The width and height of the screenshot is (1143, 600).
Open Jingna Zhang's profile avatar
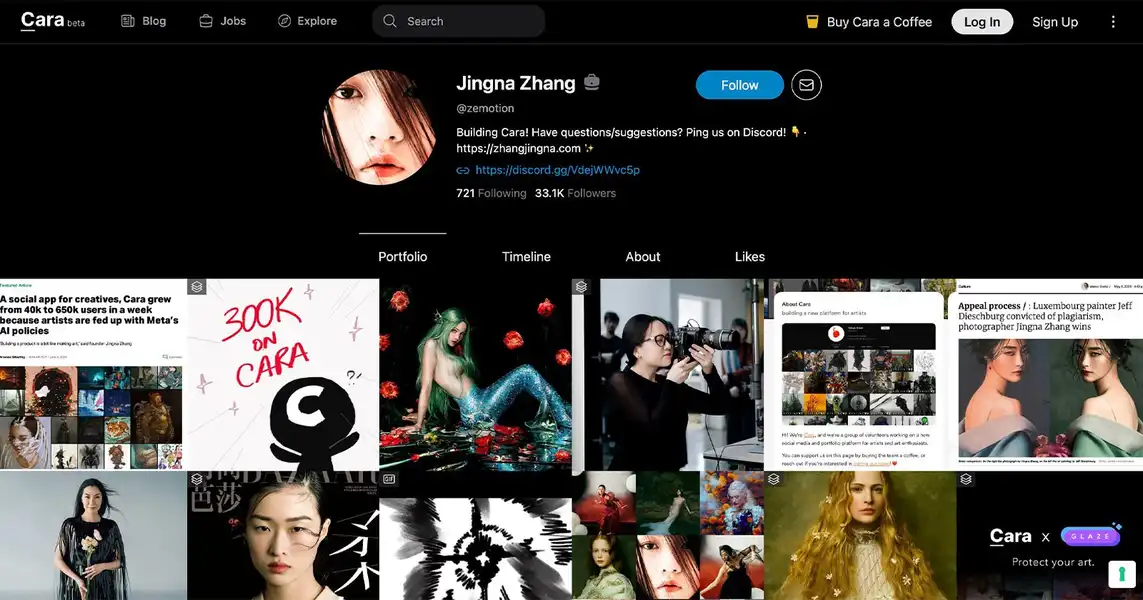tap(378, 127)
